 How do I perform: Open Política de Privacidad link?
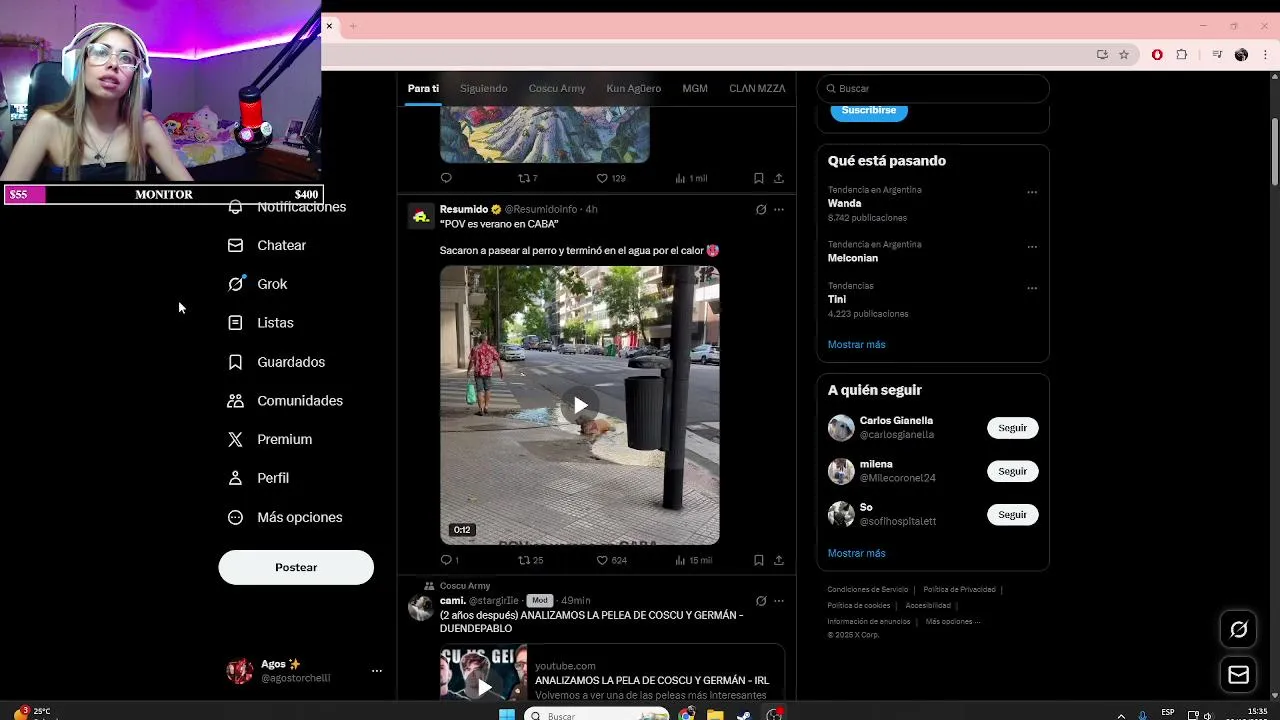click(x=959, y=589)
